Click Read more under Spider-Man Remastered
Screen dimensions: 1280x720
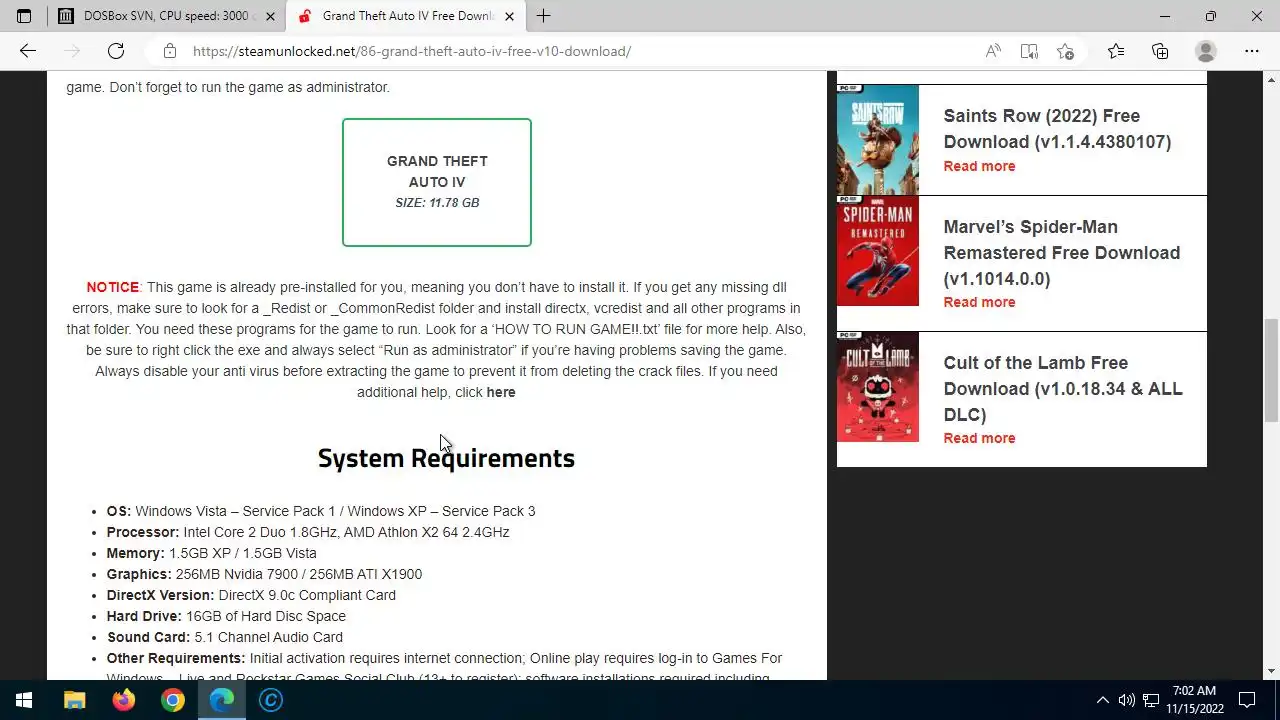tap(979, 302)
